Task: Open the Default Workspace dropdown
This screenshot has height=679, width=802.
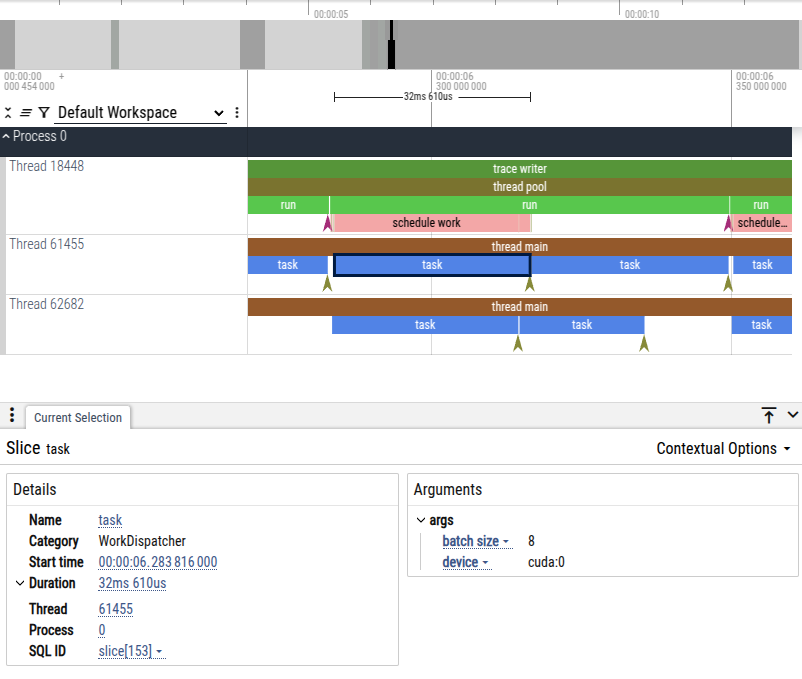Action: pyautogui.click(x=141, y=113)
